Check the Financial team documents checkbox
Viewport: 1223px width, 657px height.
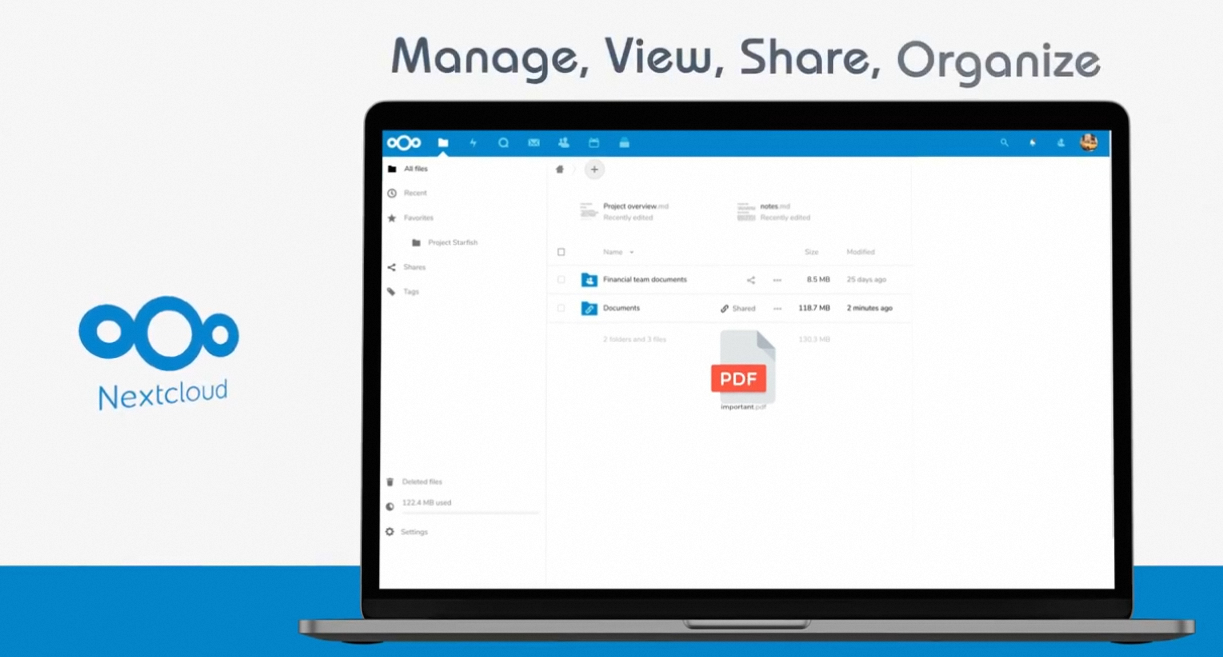[561, 280]
